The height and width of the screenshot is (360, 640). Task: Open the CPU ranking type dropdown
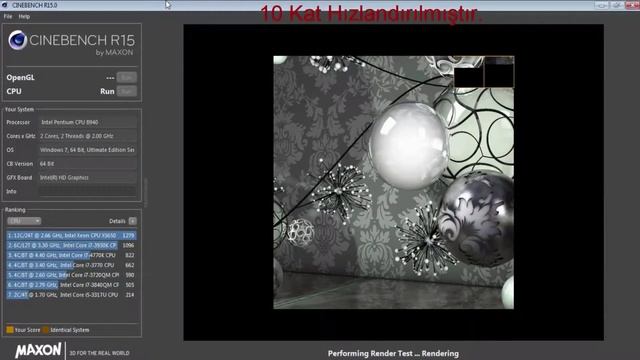point(24,221)
